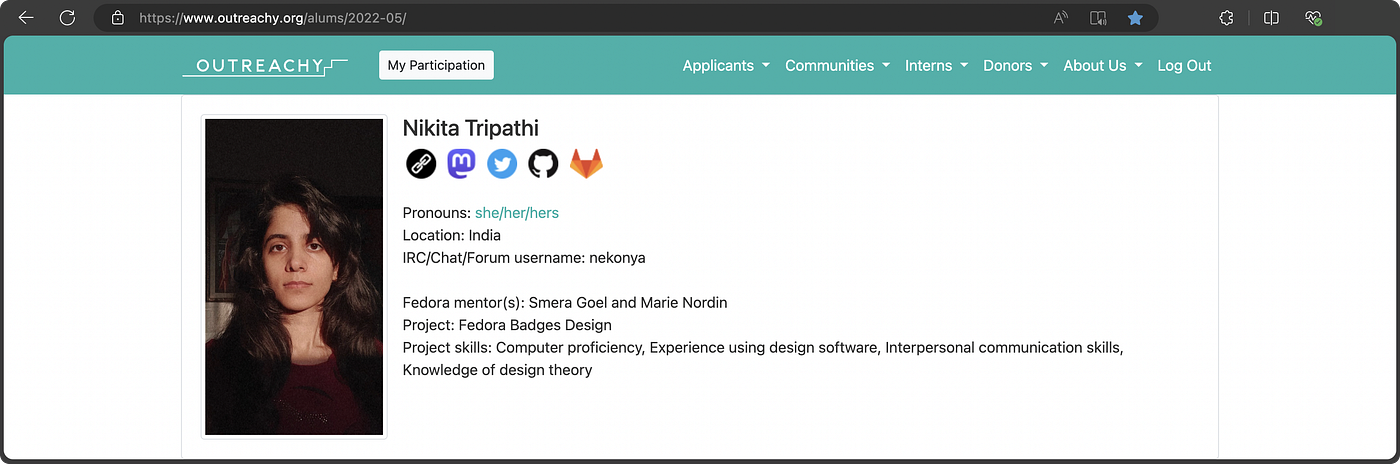Click the bookmark star in the address bar

1135,18
